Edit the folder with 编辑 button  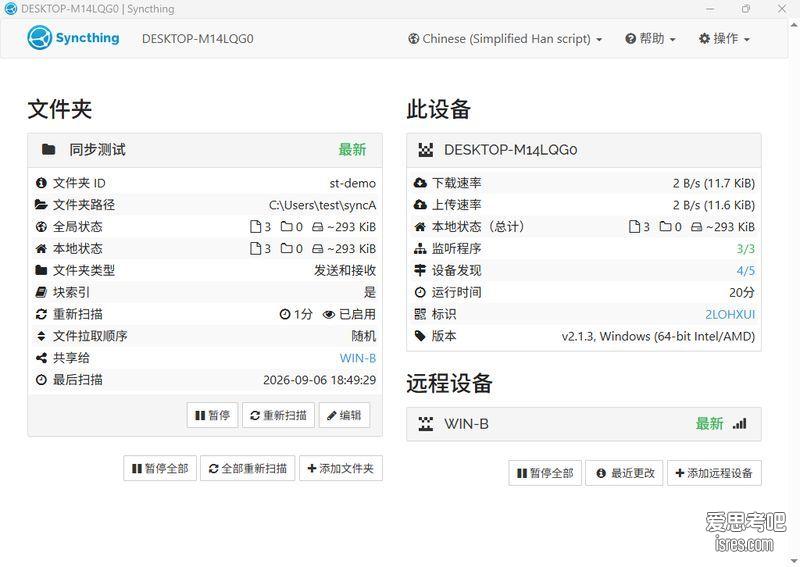coord(344,415)
